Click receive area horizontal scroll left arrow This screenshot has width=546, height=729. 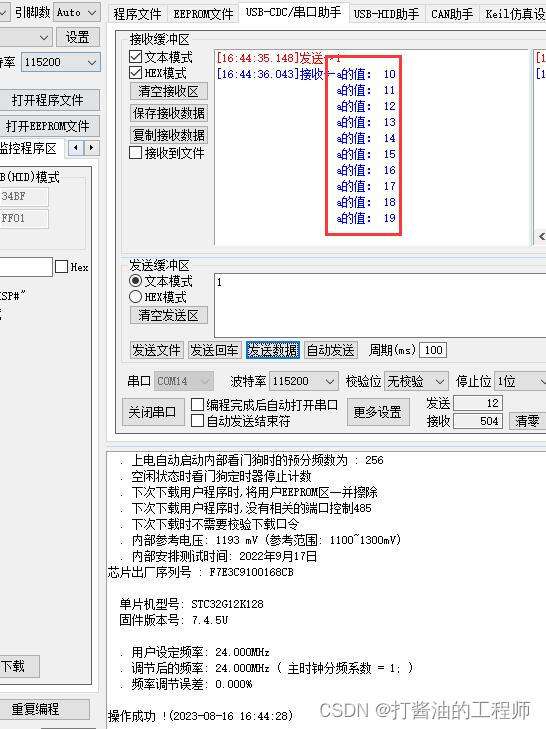tap(541, 237)
